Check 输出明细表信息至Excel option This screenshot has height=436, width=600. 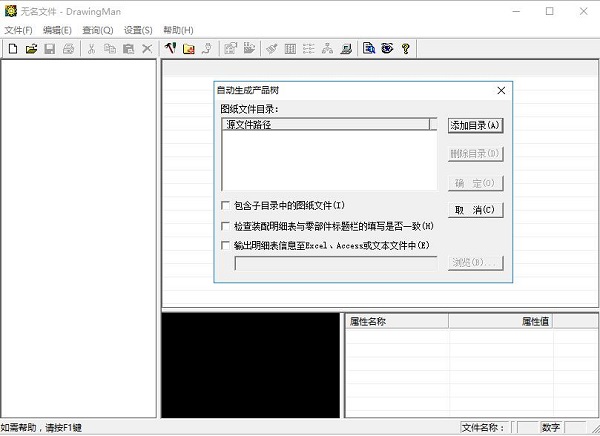[225, 244]
